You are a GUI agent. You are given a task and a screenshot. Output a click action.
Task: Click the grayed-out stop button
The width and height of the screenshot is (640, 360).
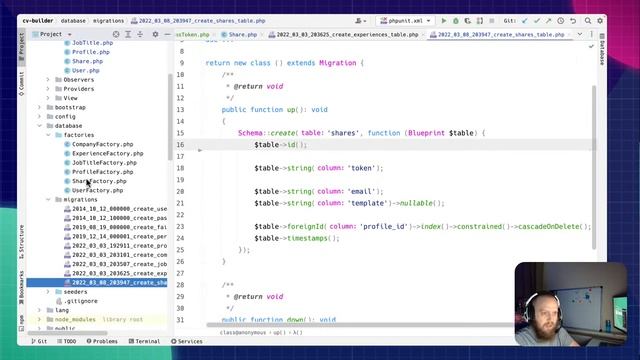pyautogui.click(x=492, y=21)
